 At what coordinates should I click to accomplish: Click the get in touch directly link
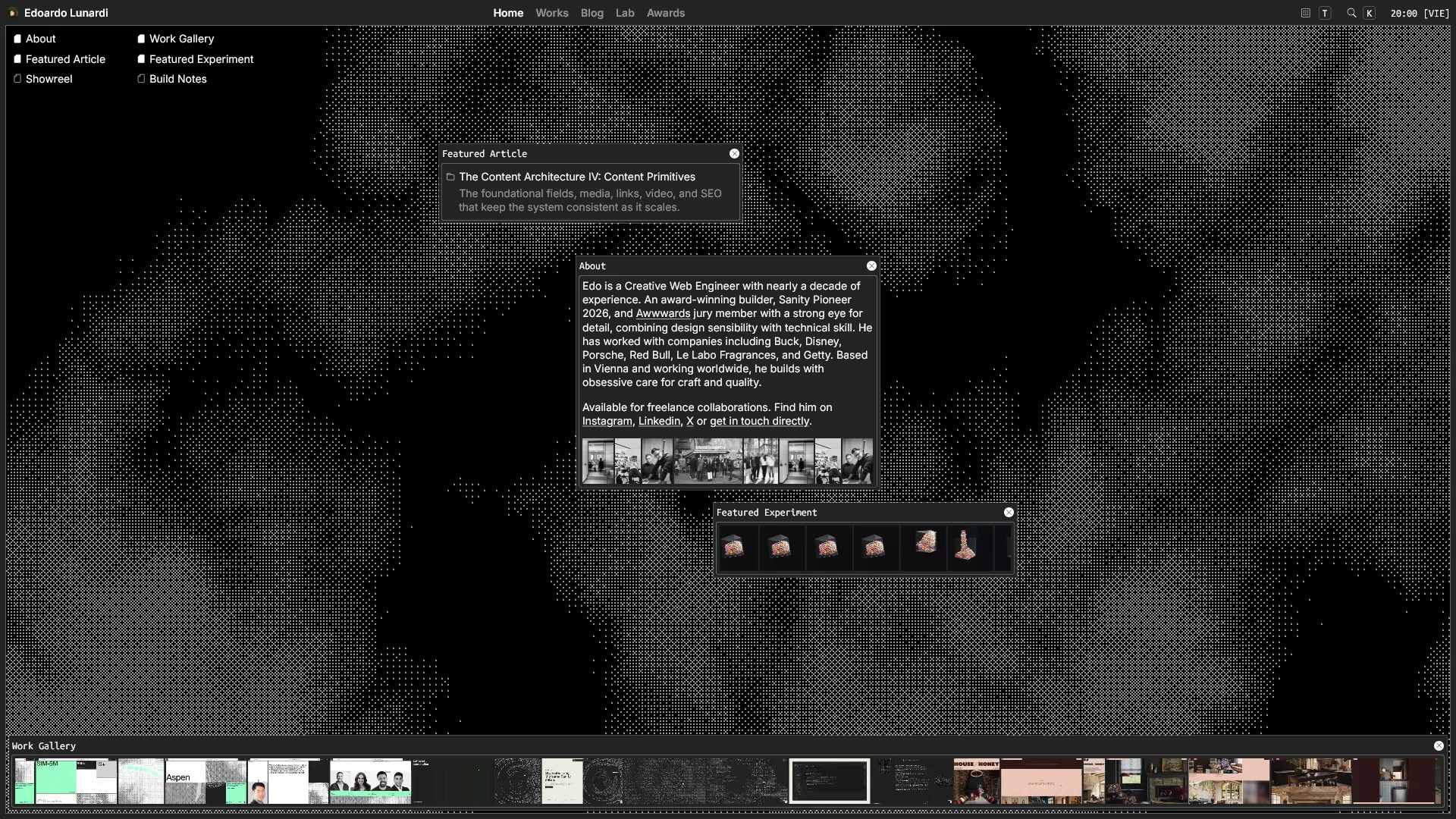[759, 422]
